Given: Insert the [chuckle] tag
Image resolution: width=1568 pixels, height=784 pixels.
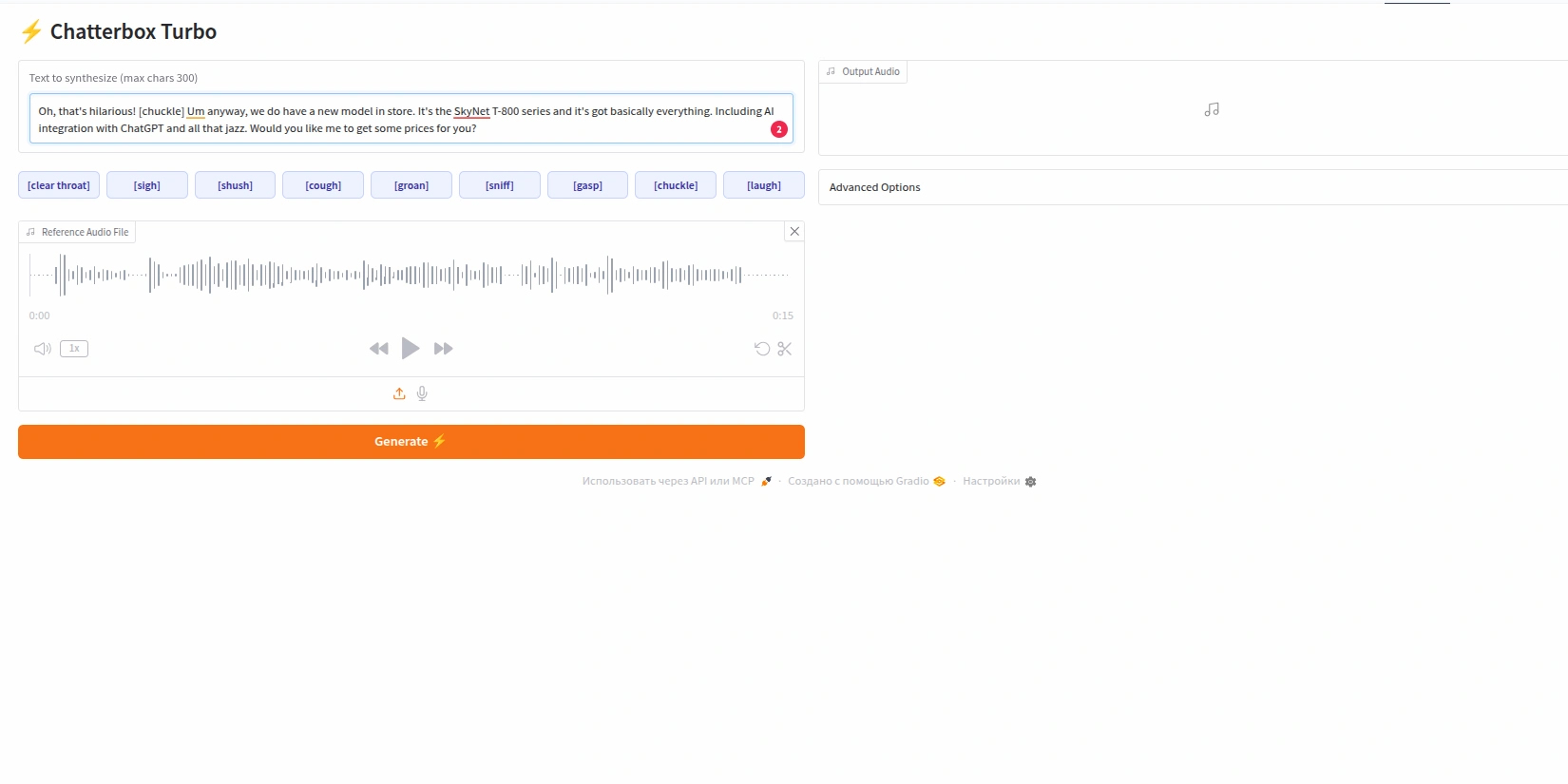Looking at the screenshot, I should pyautogui.click(x=676, y=185).
